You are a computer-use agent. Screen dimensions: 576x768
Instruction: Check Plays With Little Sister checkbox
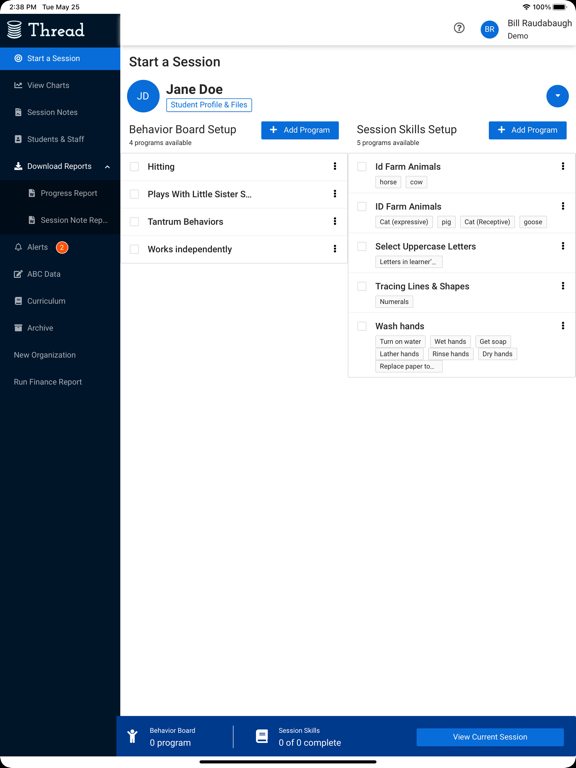134,194
